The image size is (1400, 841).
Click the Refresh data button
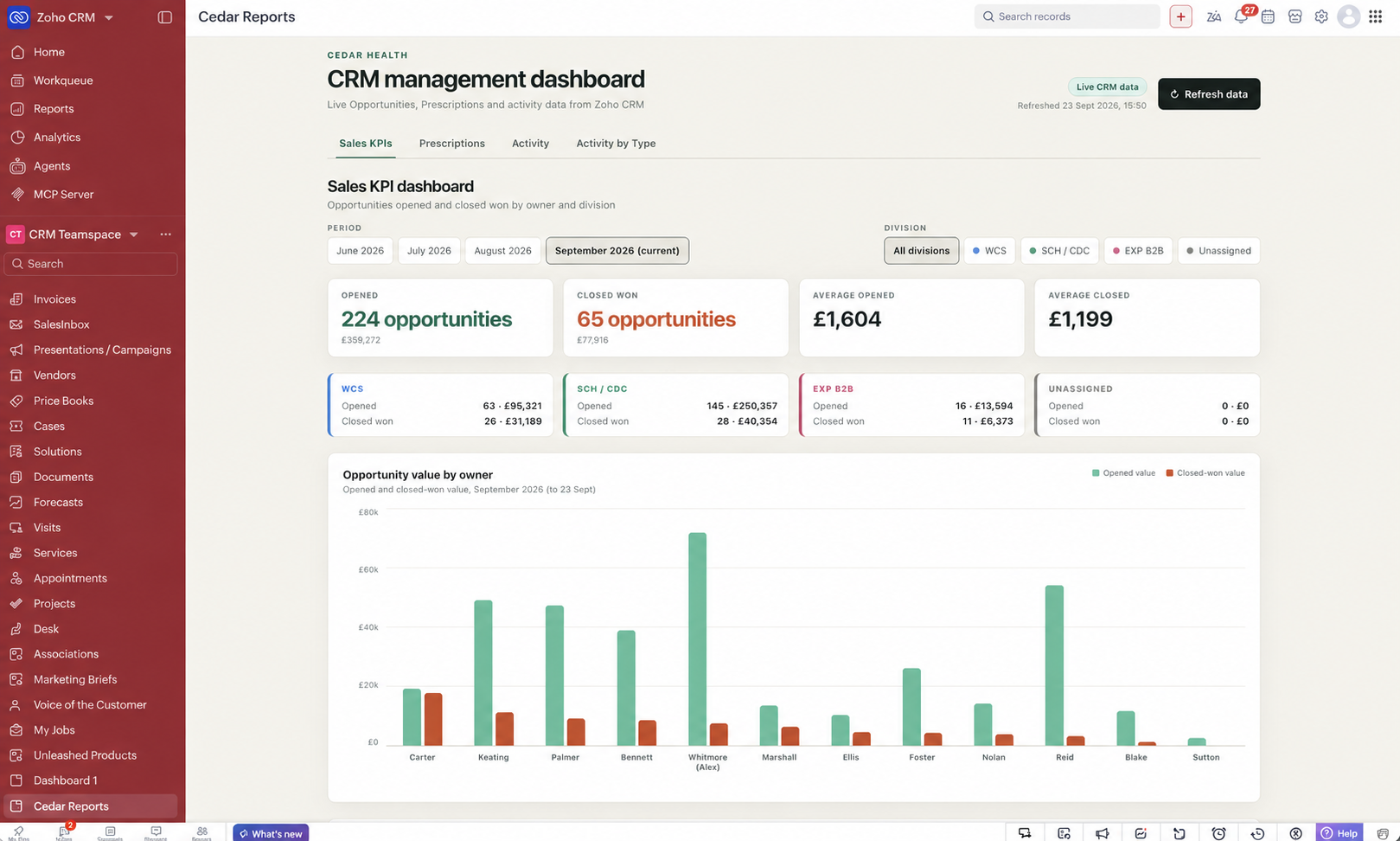coord(1208,93)
